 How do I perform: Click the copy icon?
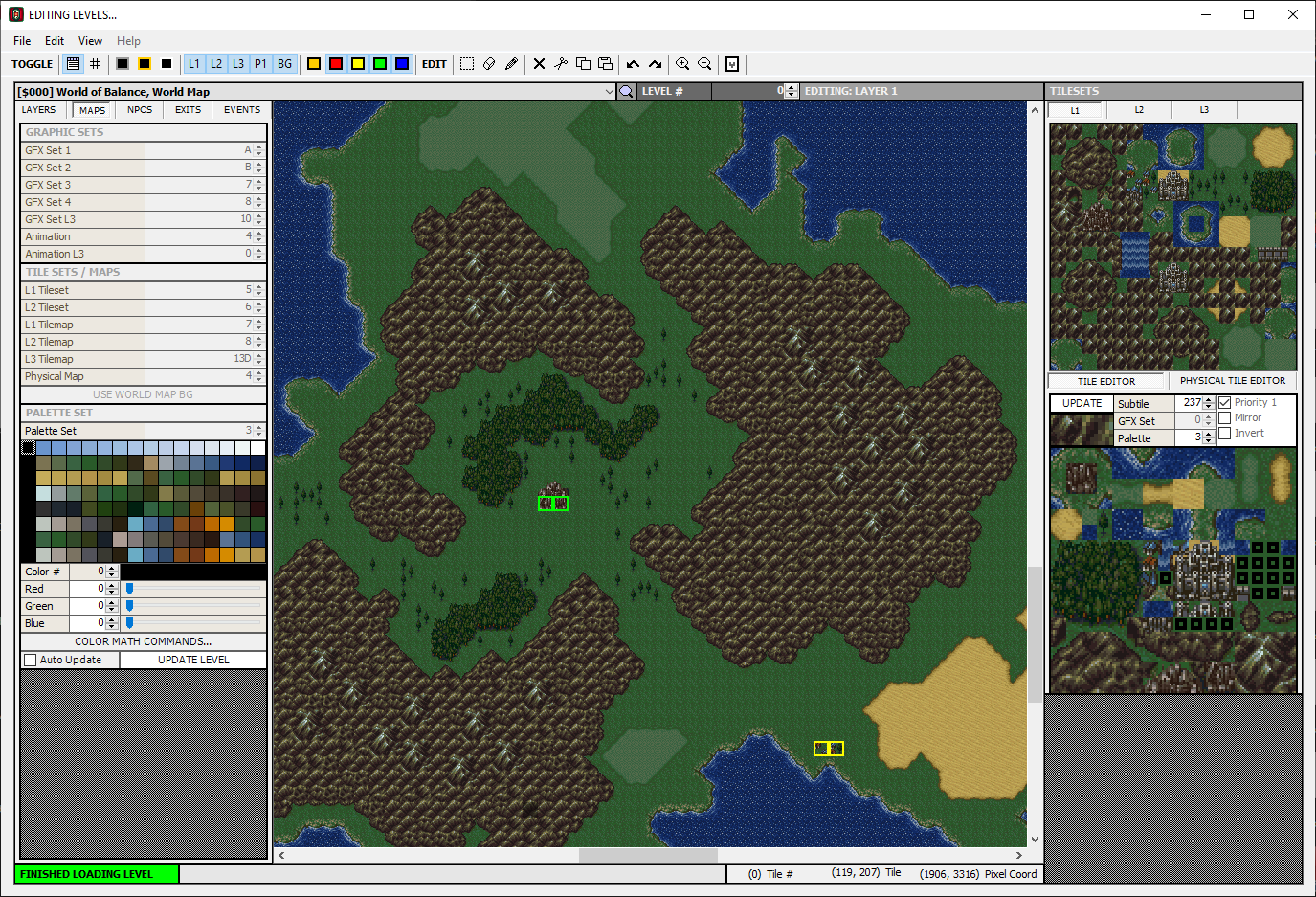point(583,64)
